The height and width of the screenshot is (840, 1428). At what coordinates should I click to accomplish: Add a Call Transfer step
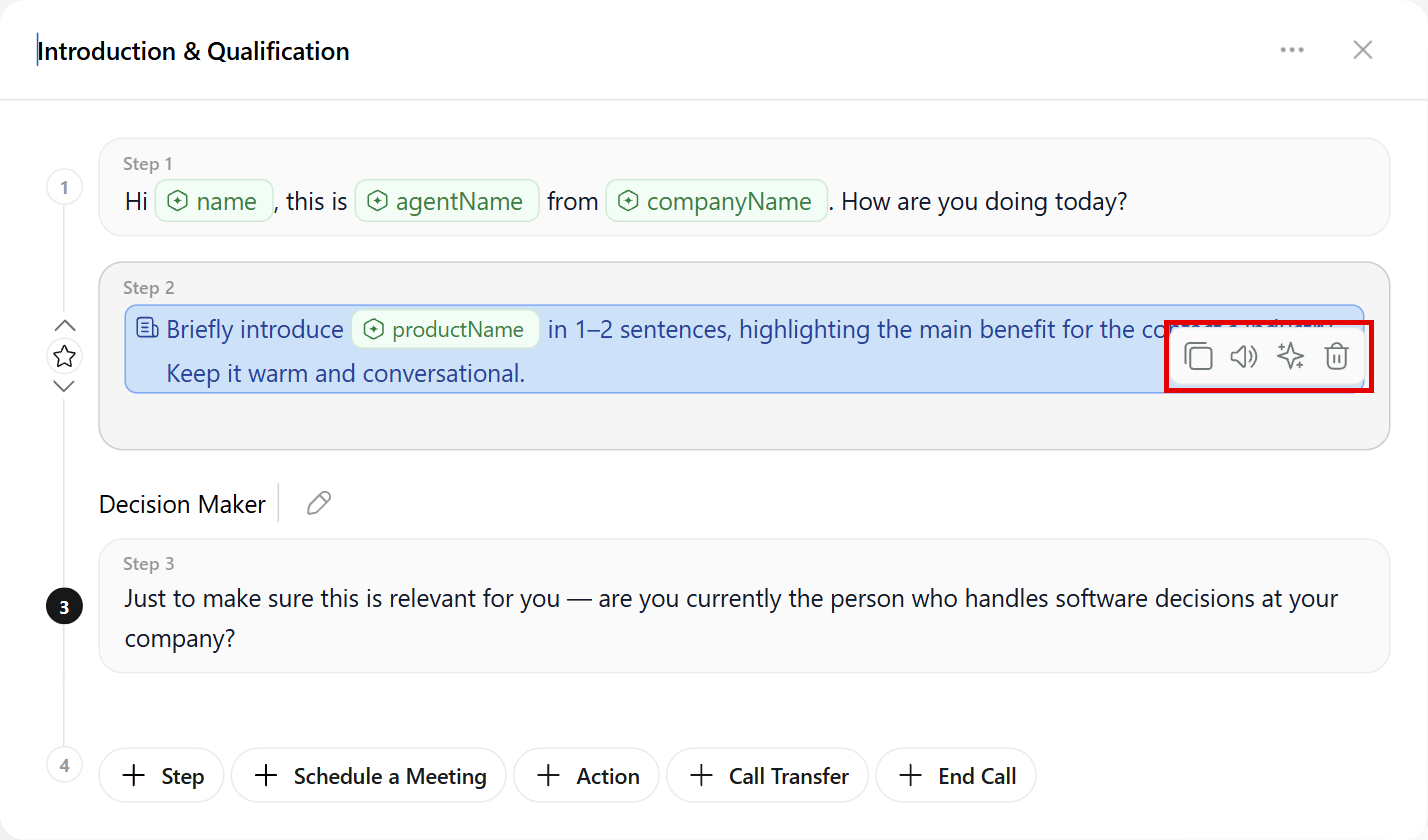point(768,776)
